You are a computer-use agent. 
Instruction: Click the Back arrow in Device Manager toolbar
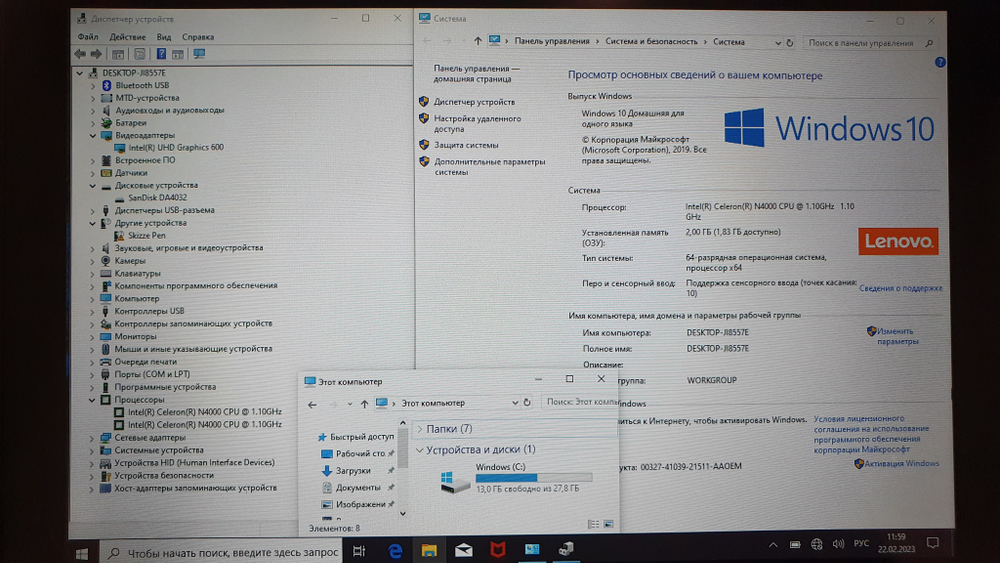(x=80, y=54)
